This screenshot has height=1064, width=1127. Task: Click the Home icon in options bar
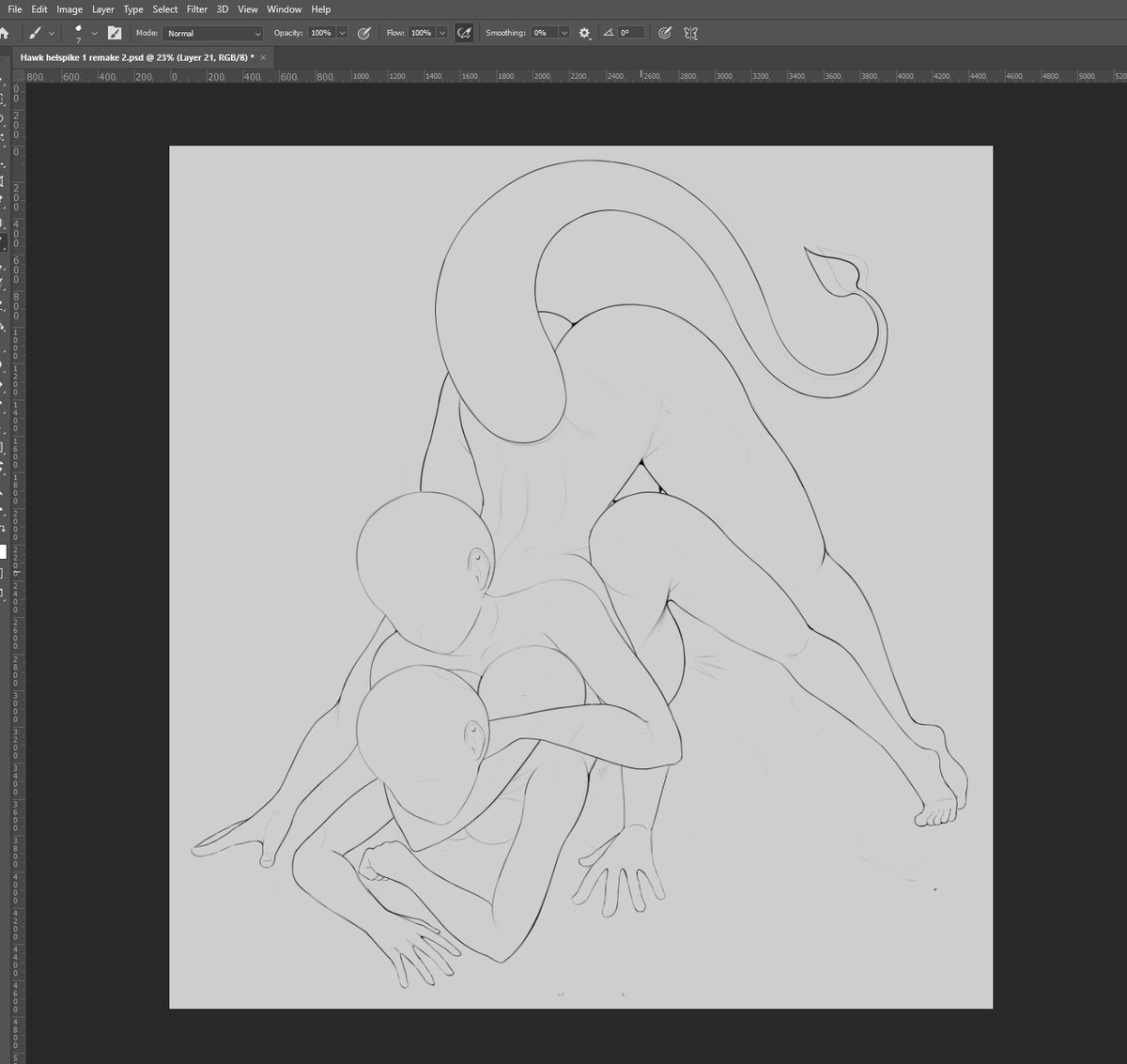[4, 33]
